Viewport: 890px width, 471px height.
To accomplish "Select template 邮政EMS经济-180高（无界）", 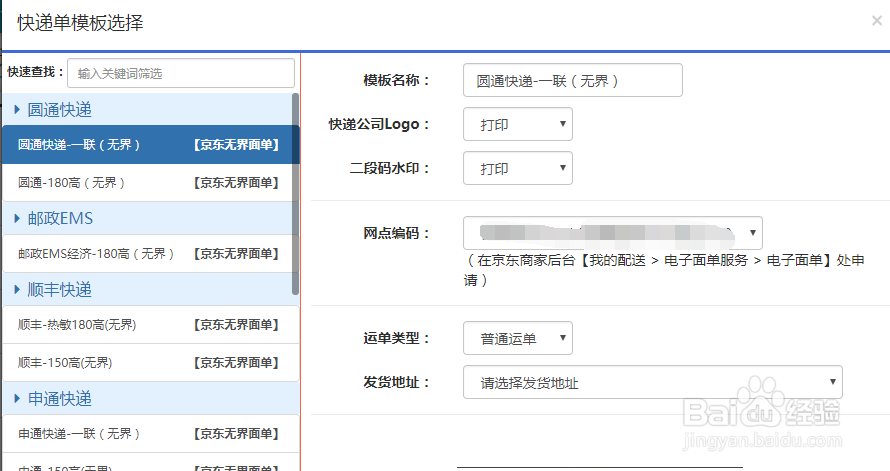I will (151, 254).
